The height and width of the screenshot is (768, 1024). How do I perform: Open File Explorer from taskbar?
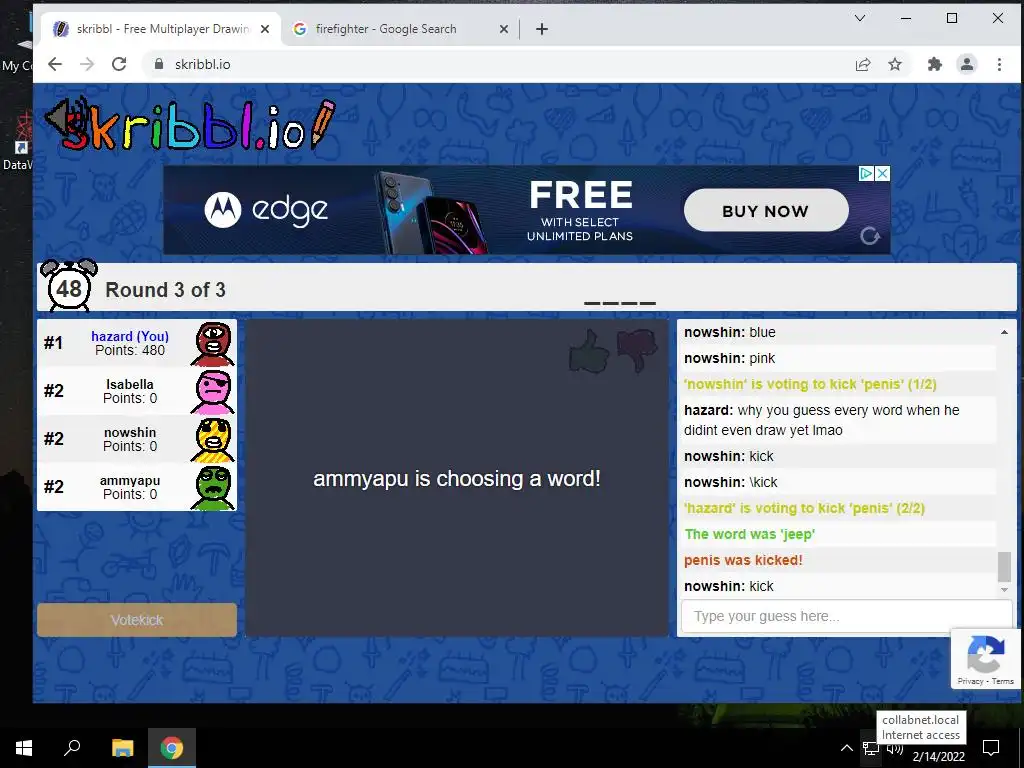(x=122, y=748)
